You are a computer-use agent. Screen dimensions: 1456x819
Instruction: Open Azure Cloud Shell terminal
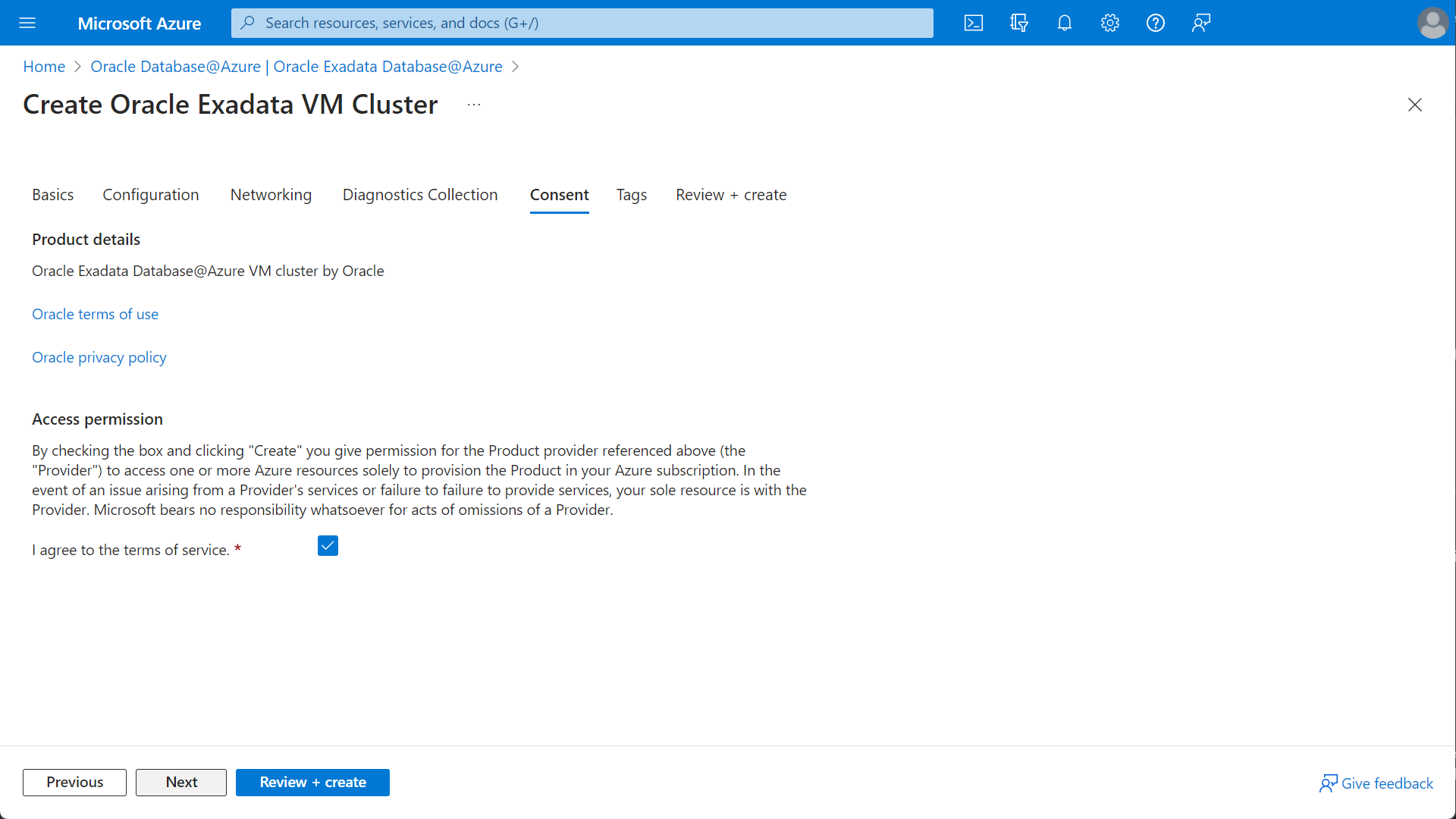click(973, 23)
